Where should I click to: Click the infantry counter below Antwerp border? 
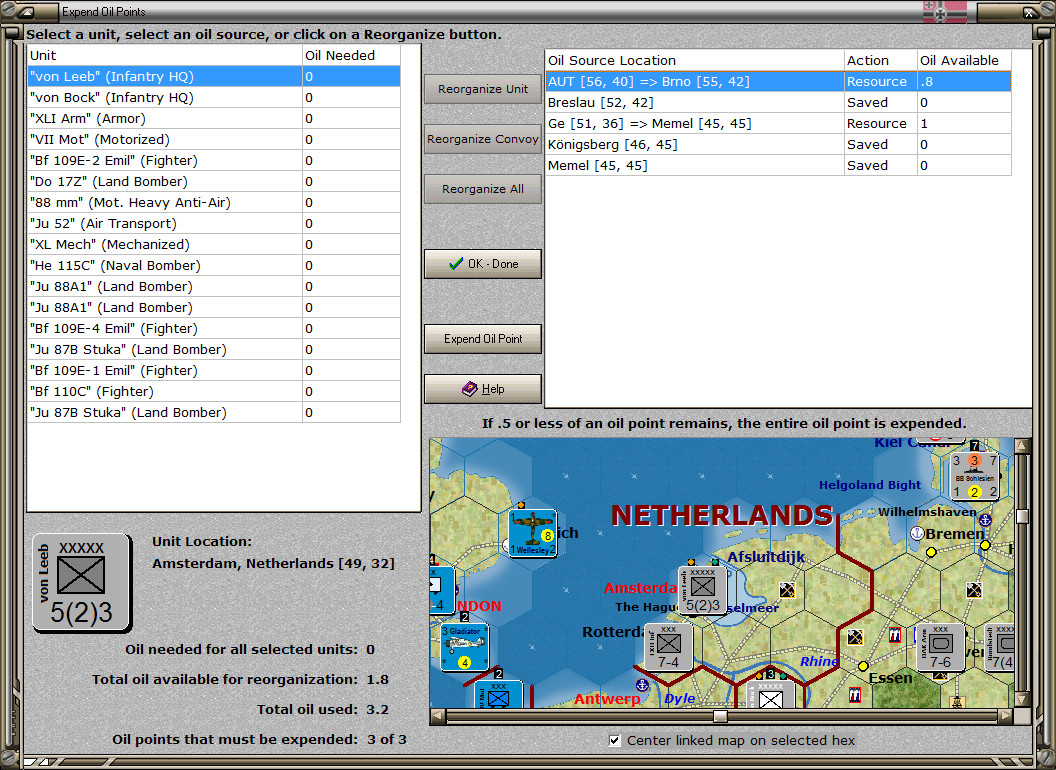[770, 696]
